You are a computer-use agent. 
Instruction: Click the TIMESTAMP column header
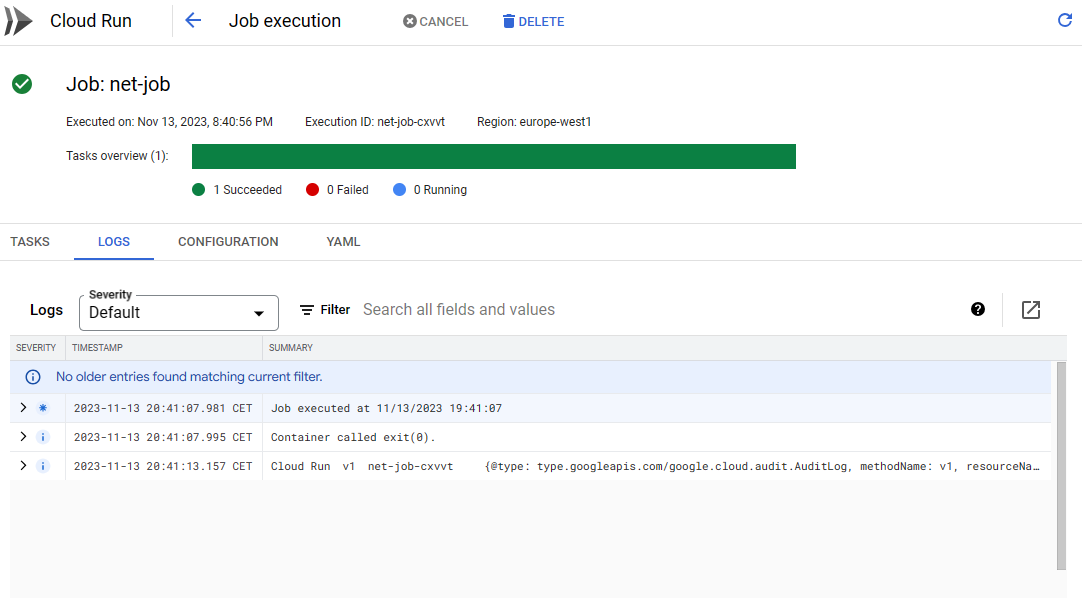pyautogui.click(x=97, y=348)
